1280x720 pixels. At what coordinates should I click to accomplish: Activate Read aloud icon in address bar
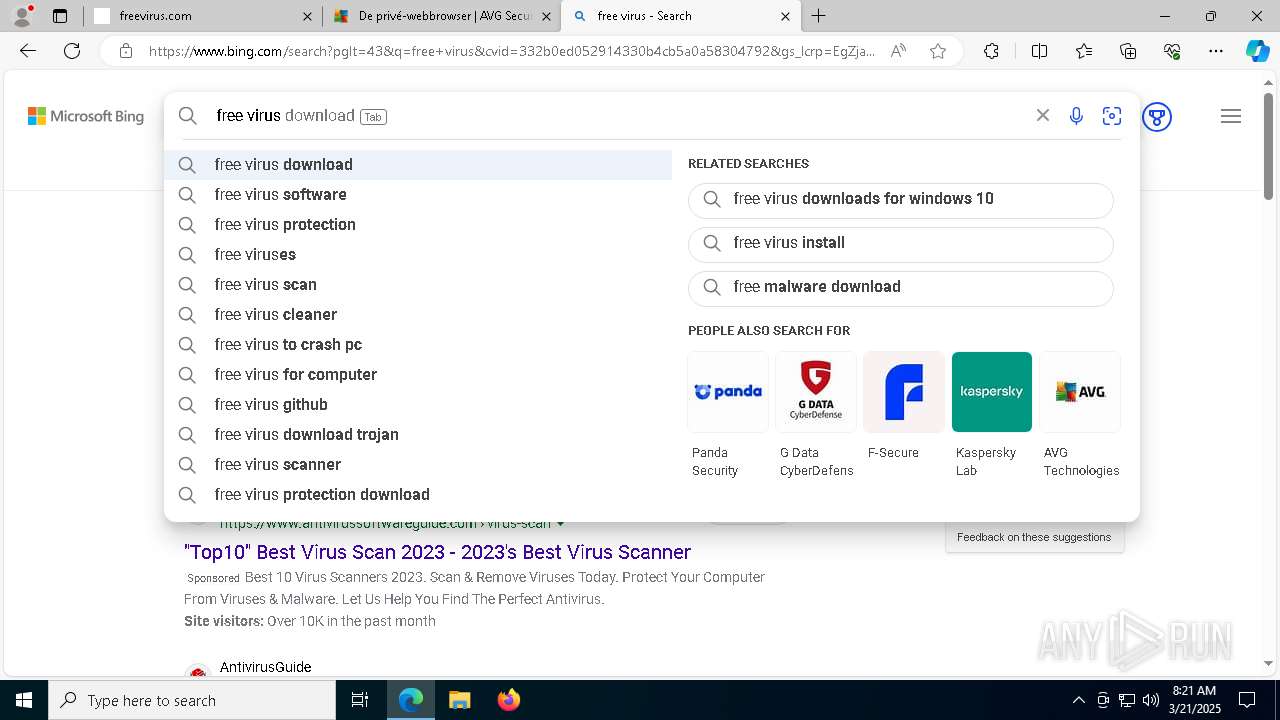pyautogui.click(x=898, y=51)
